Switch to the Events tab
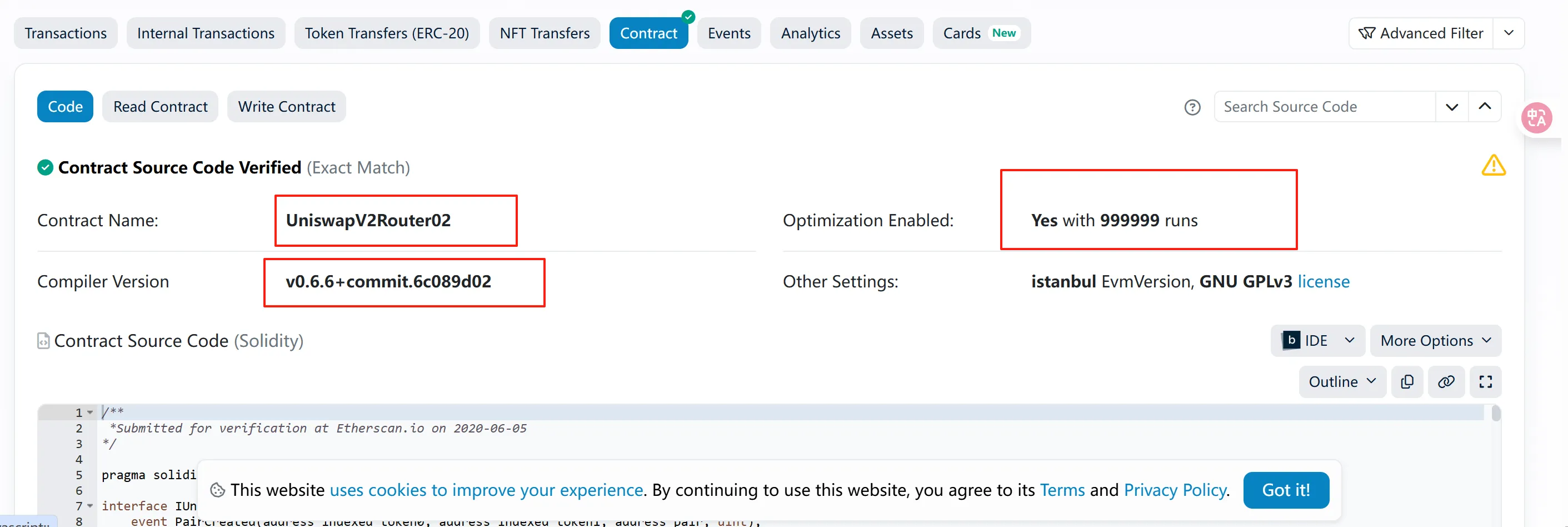Image resolution: width=1568 pixels, height=527 pixels. coord(728,33)
